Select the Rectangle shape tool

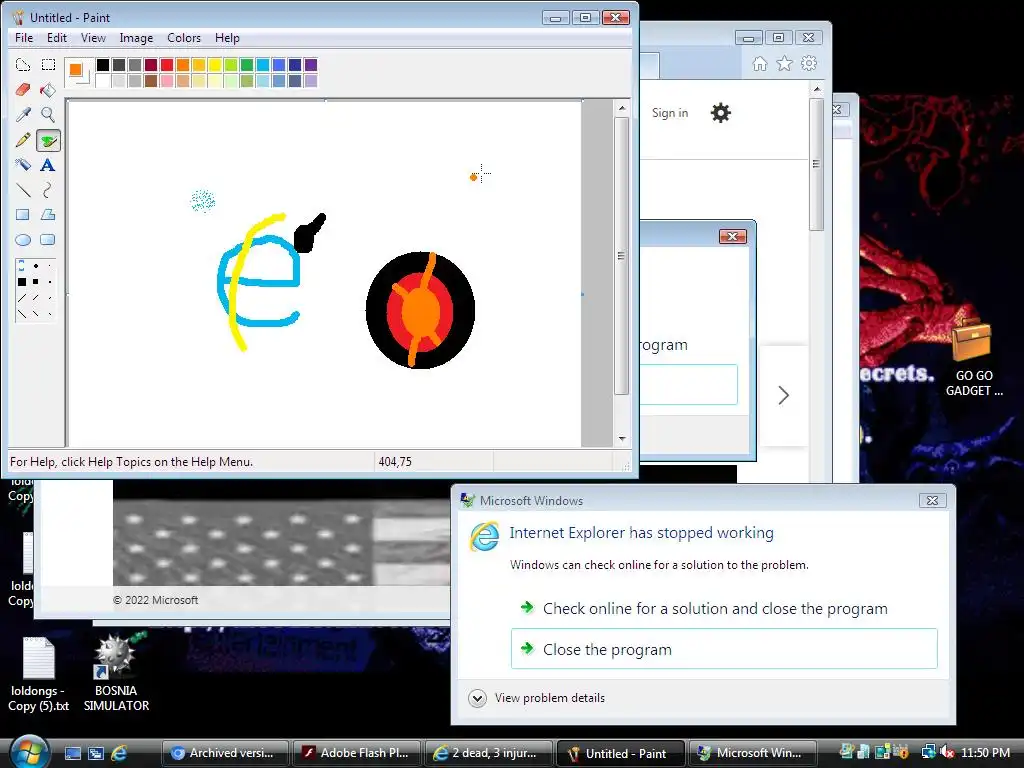(23, 215)
